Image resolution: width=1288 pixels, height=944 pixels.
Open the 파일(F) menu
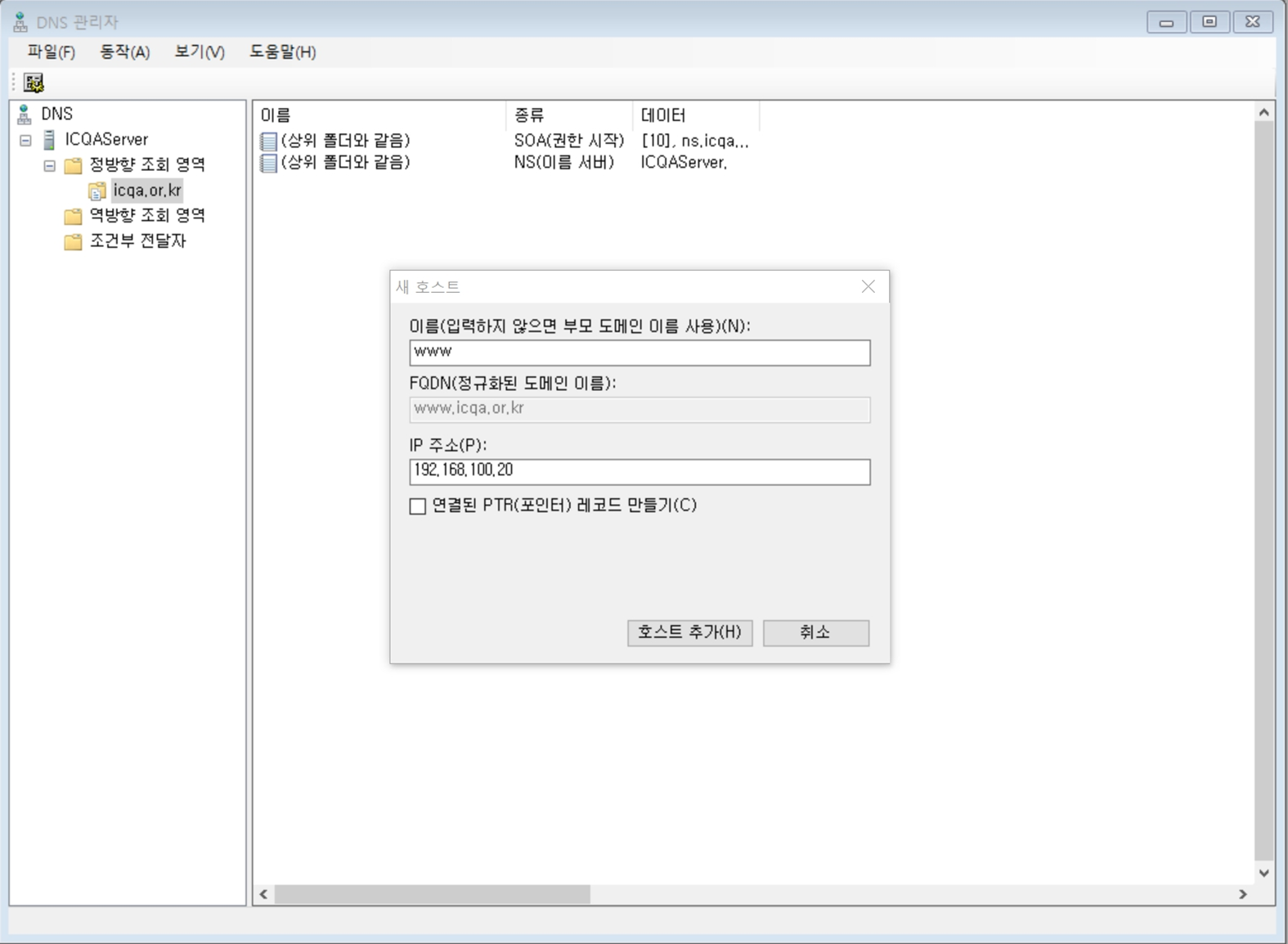coord(52,52)
